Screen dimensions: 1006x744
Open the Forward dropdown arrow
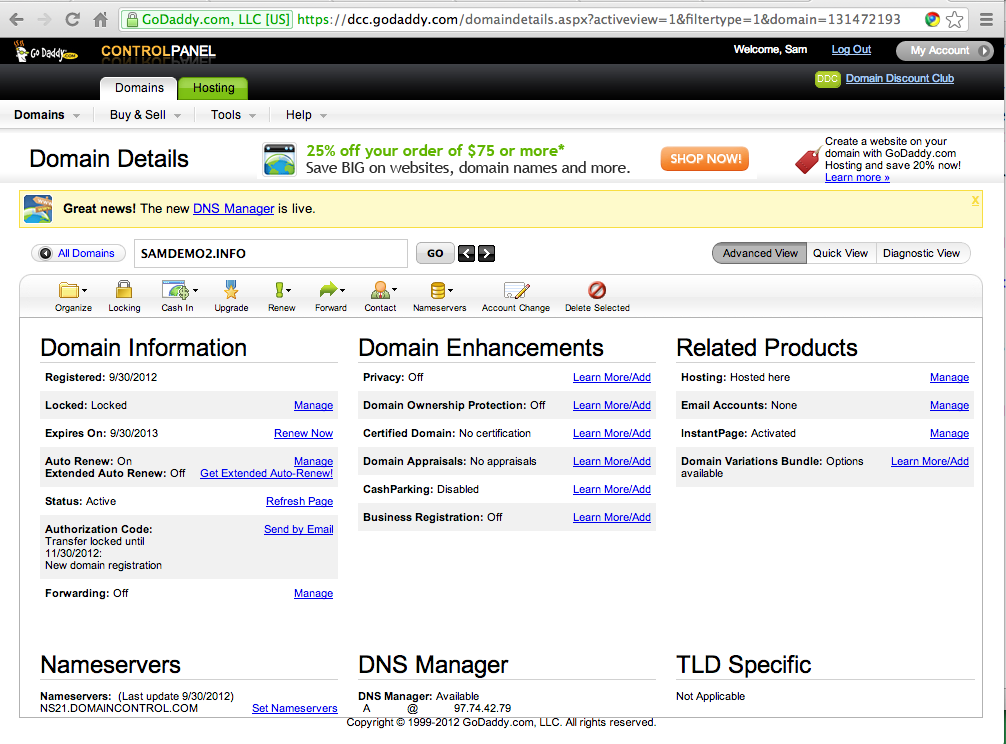click(x=343, y=291)
